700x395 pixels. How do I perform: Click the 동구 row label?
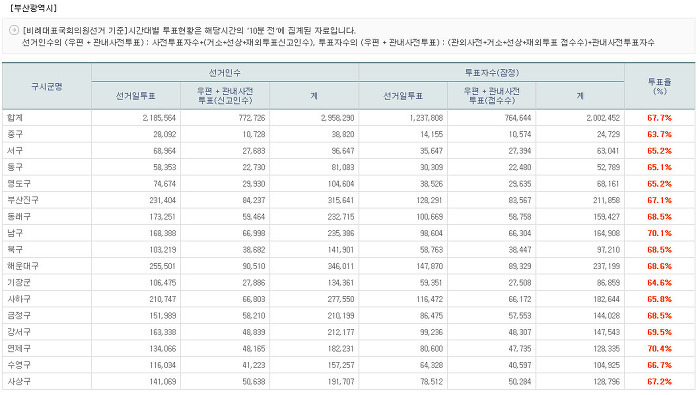point(15,167)
